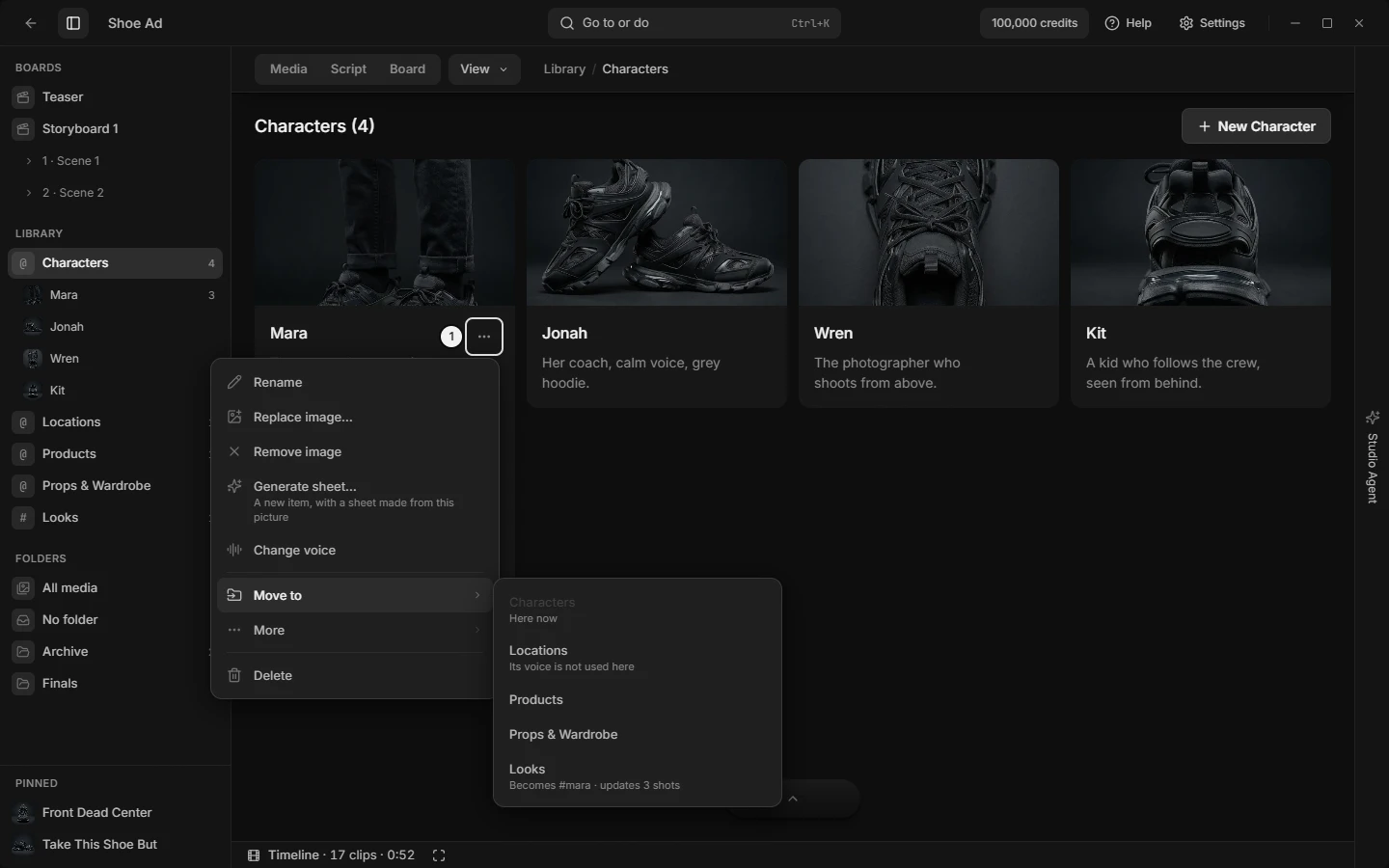
Task: Open the Mara card three-dots menu
Action: pyautogui.click(x=484, y=337)
